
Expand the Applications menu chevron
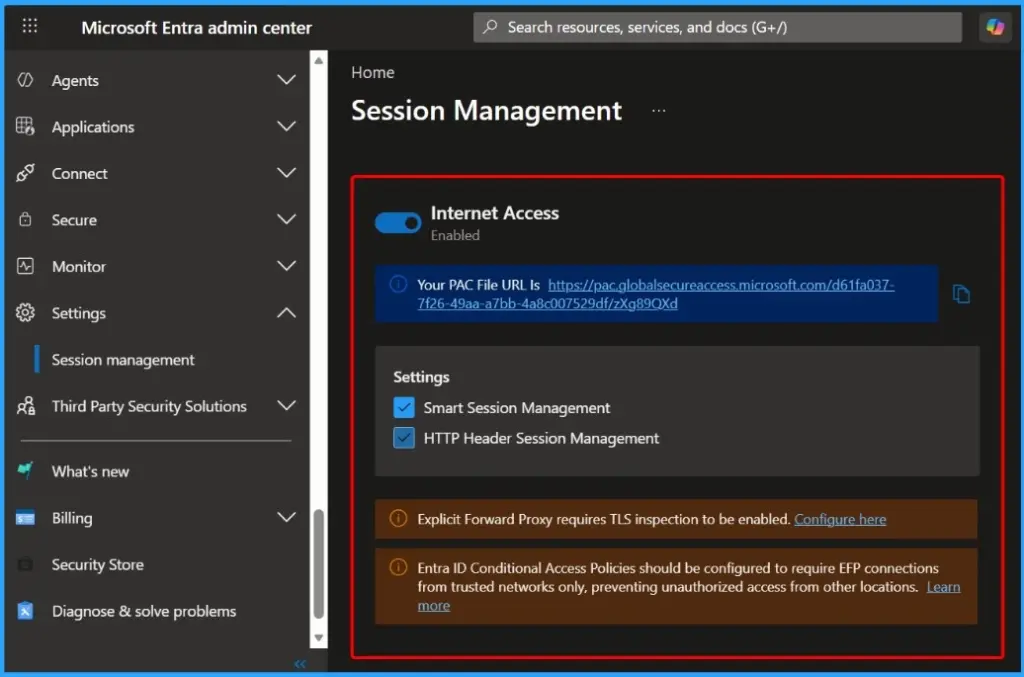point(286,126)
